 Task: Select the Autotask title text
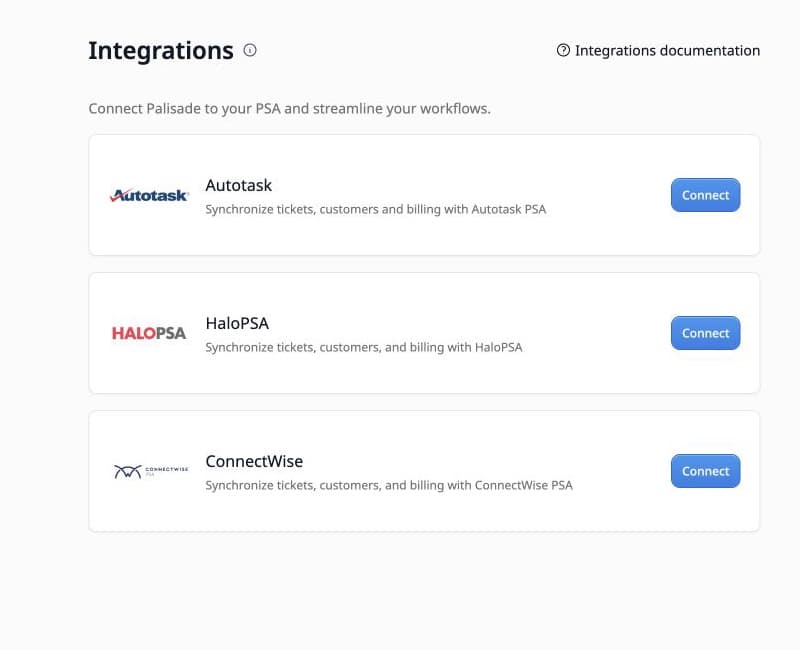click(x=238, y=185)
